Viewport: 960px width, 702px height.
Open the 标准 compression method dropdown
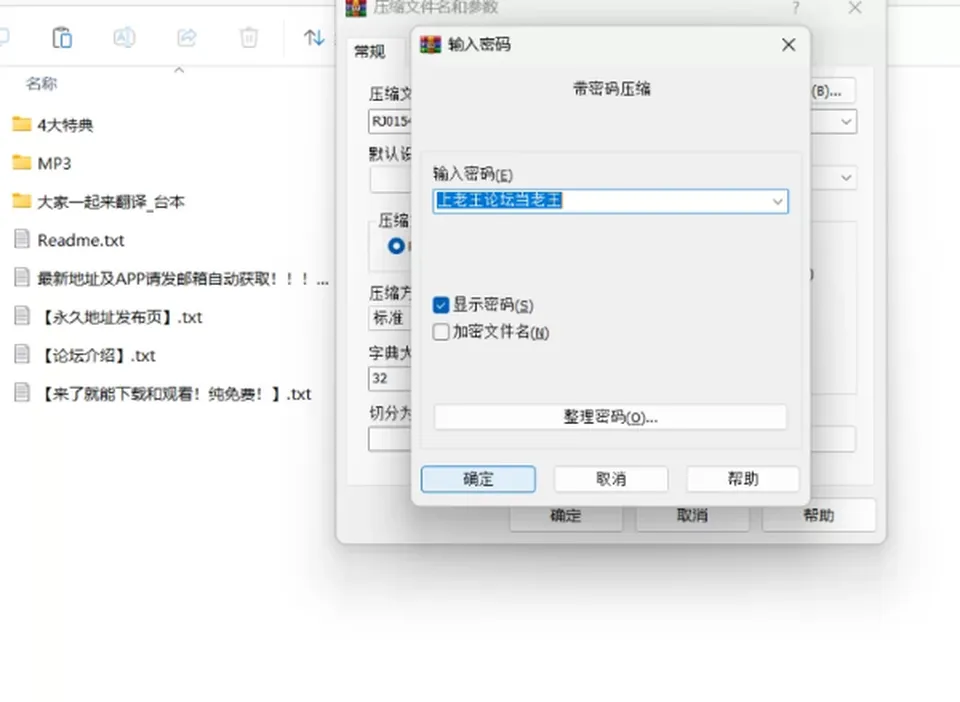pyautogui.click(x=390, y=318)
